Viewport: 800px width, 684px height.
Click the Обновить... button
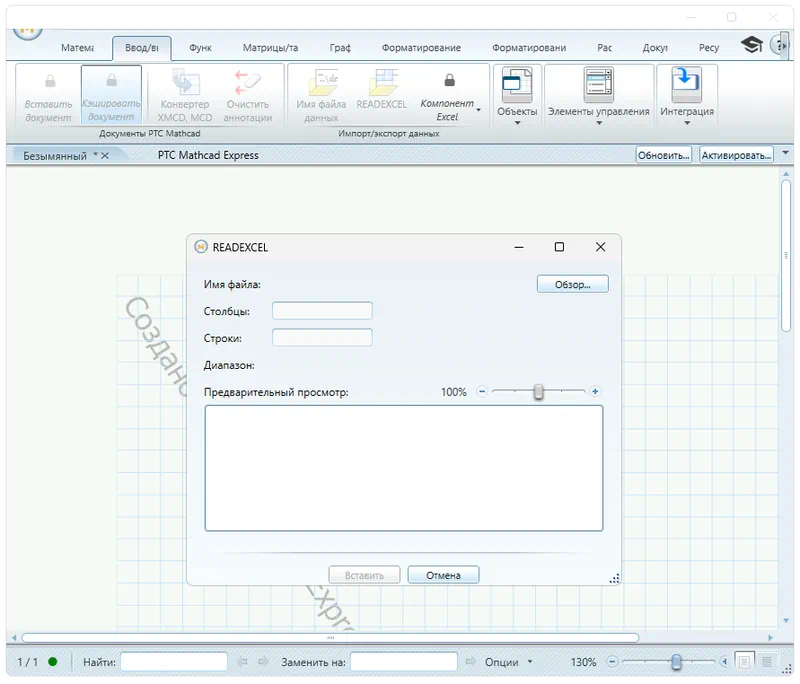tap(663, 155)
